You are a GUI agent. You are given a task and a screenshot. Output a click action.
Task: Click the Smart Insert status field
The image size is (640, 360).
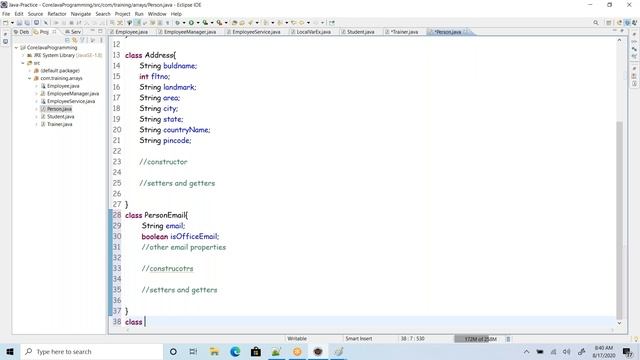tap(358, 339)
